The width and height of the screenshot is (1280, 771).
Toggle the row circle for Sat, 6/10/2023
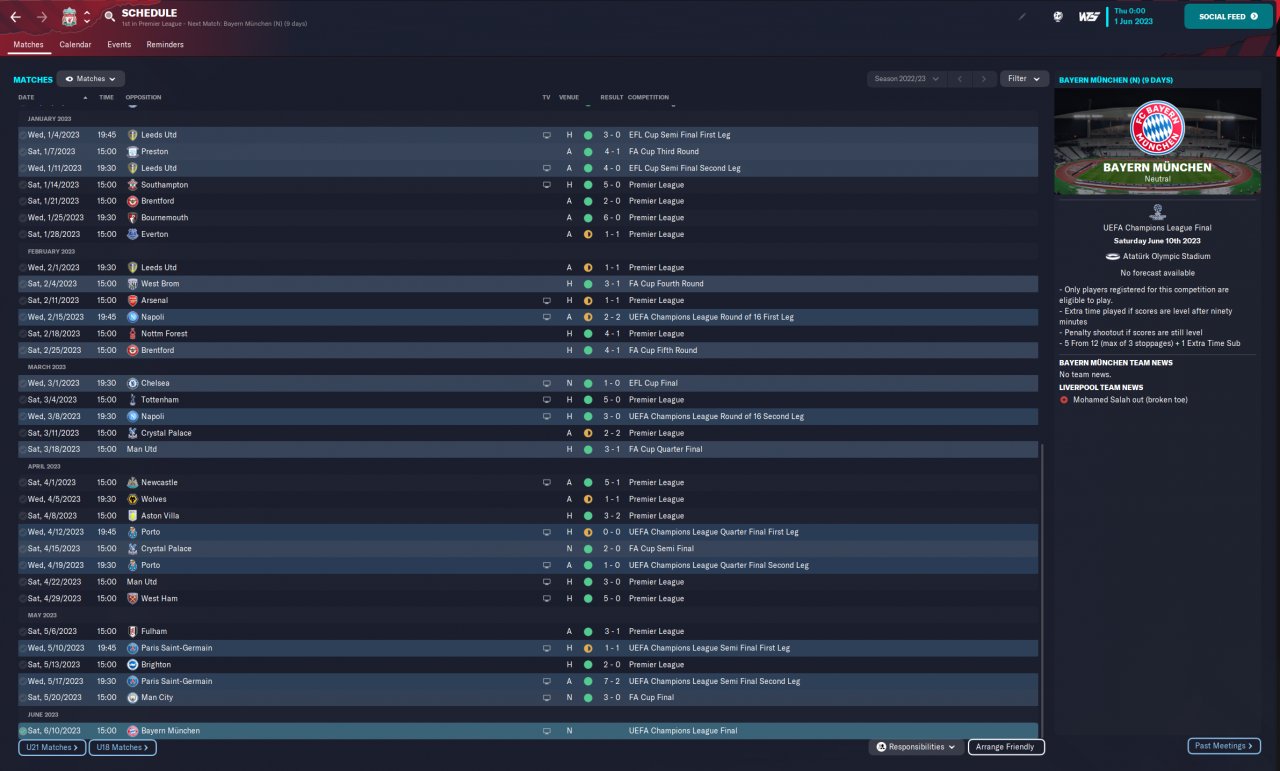click(x=23, y=731)
